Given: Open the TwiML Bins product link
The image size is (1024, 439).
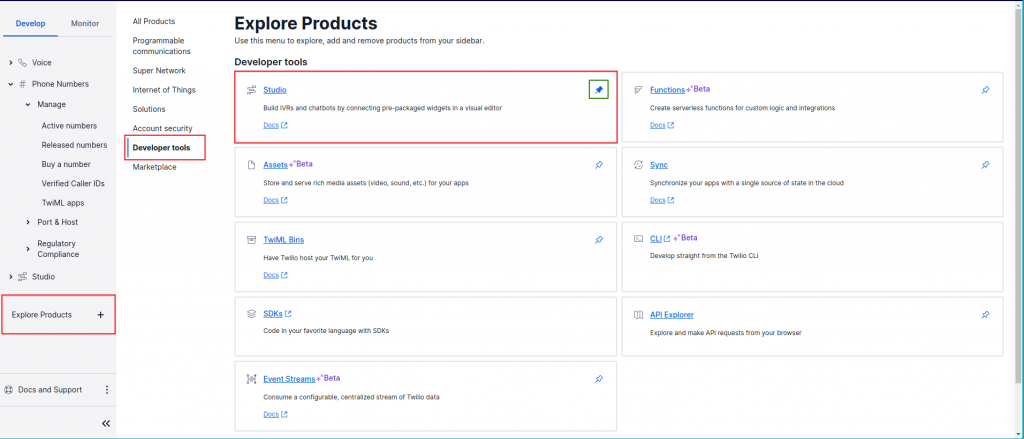Looking at the screenshot, I should tap(283, 240).
